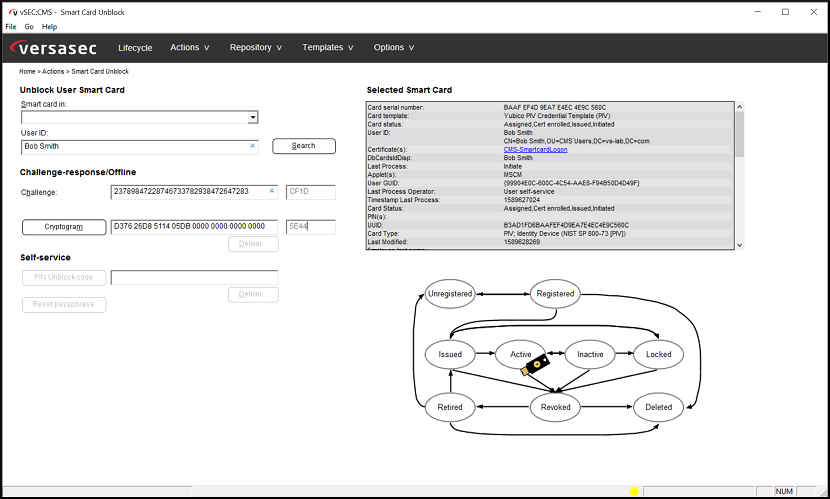Expand the Actions menu

point(189,47)
